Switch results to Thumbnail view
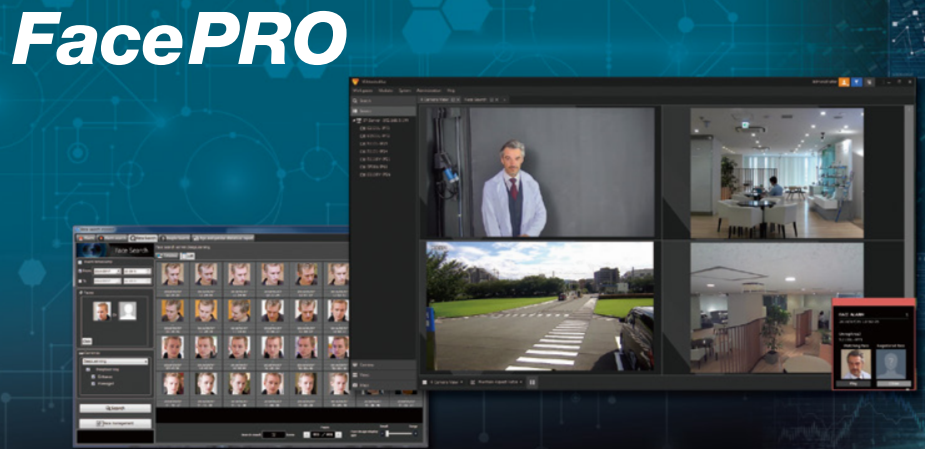This screenshot has height=449, width=925. click(x=166, y=255)
